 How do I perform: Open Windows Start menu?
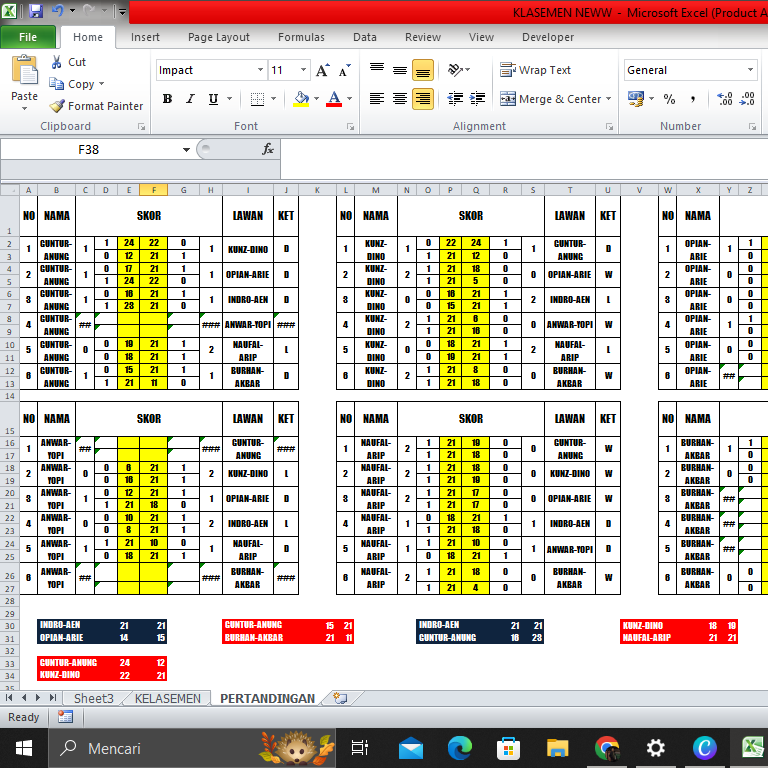coord(24,748)
